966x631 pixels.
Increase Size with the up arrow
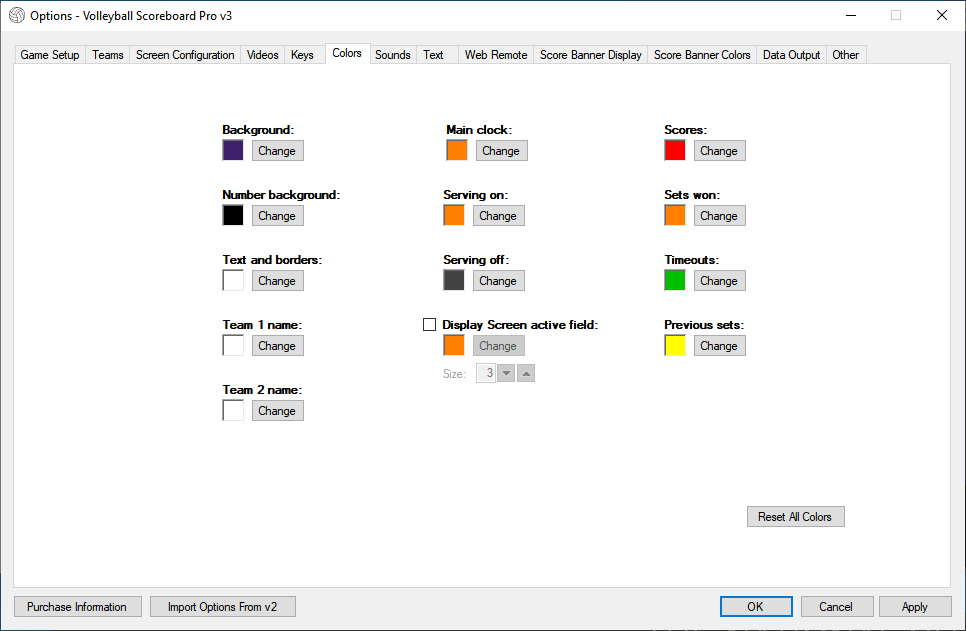(526, 373)
